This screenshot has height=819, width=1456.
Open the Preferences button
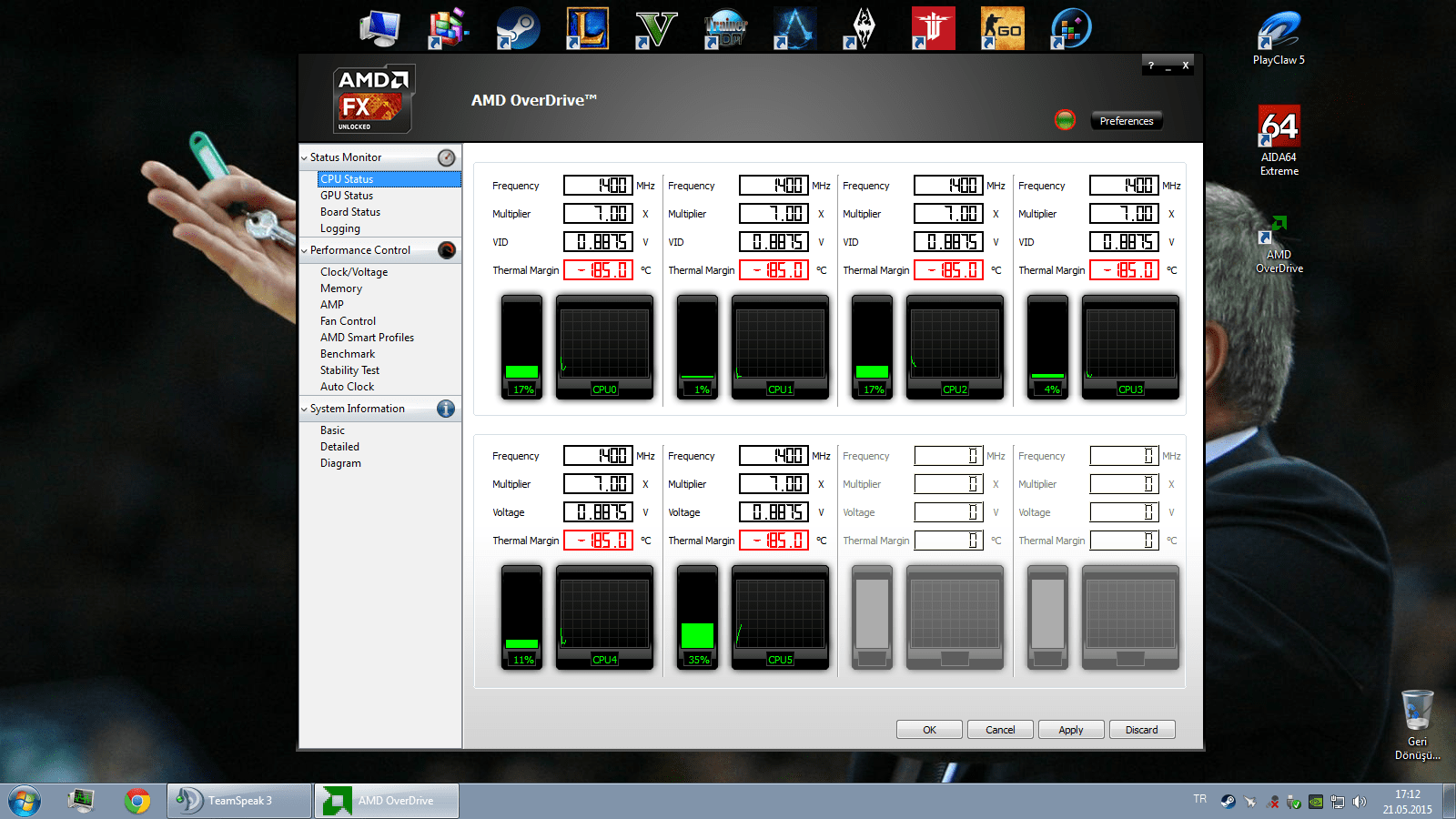[x=1127, y=121]
